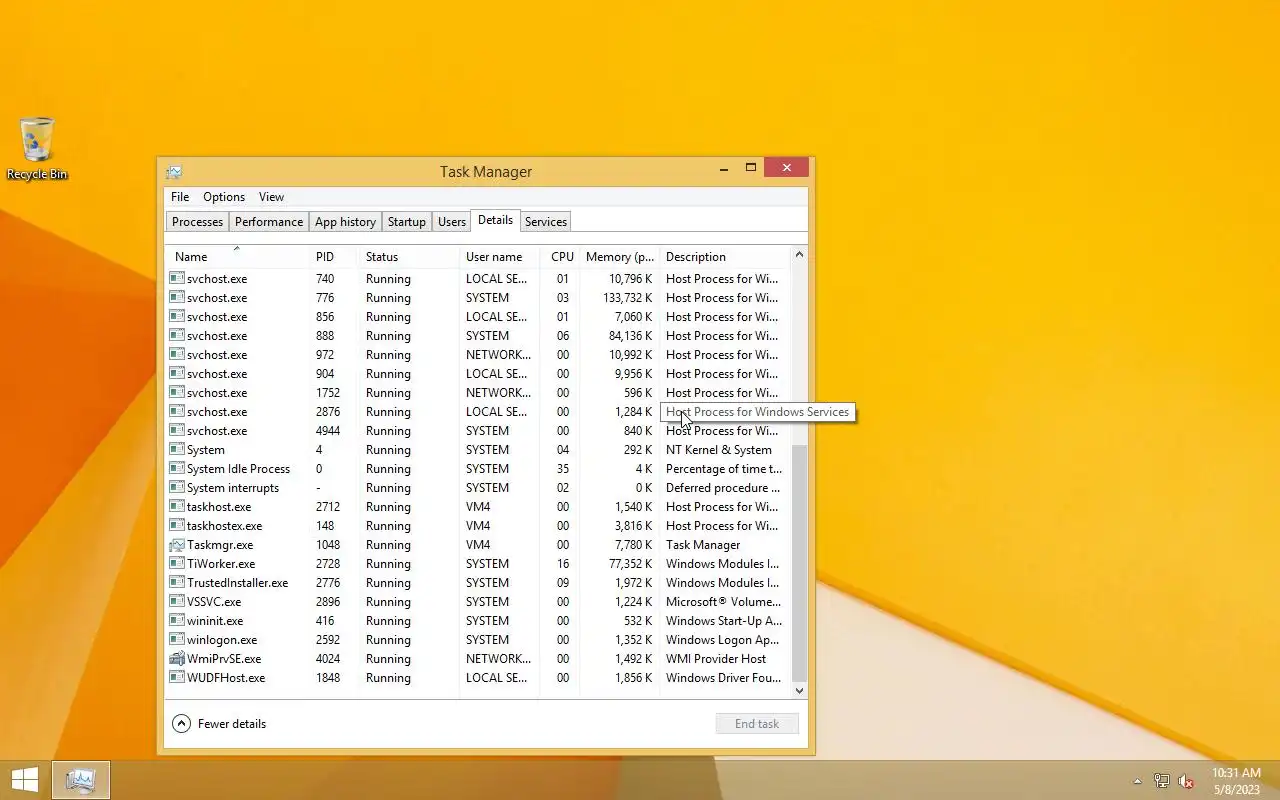Click the PID 856 cell
The image size is (1280, 800).
point(325,317)
